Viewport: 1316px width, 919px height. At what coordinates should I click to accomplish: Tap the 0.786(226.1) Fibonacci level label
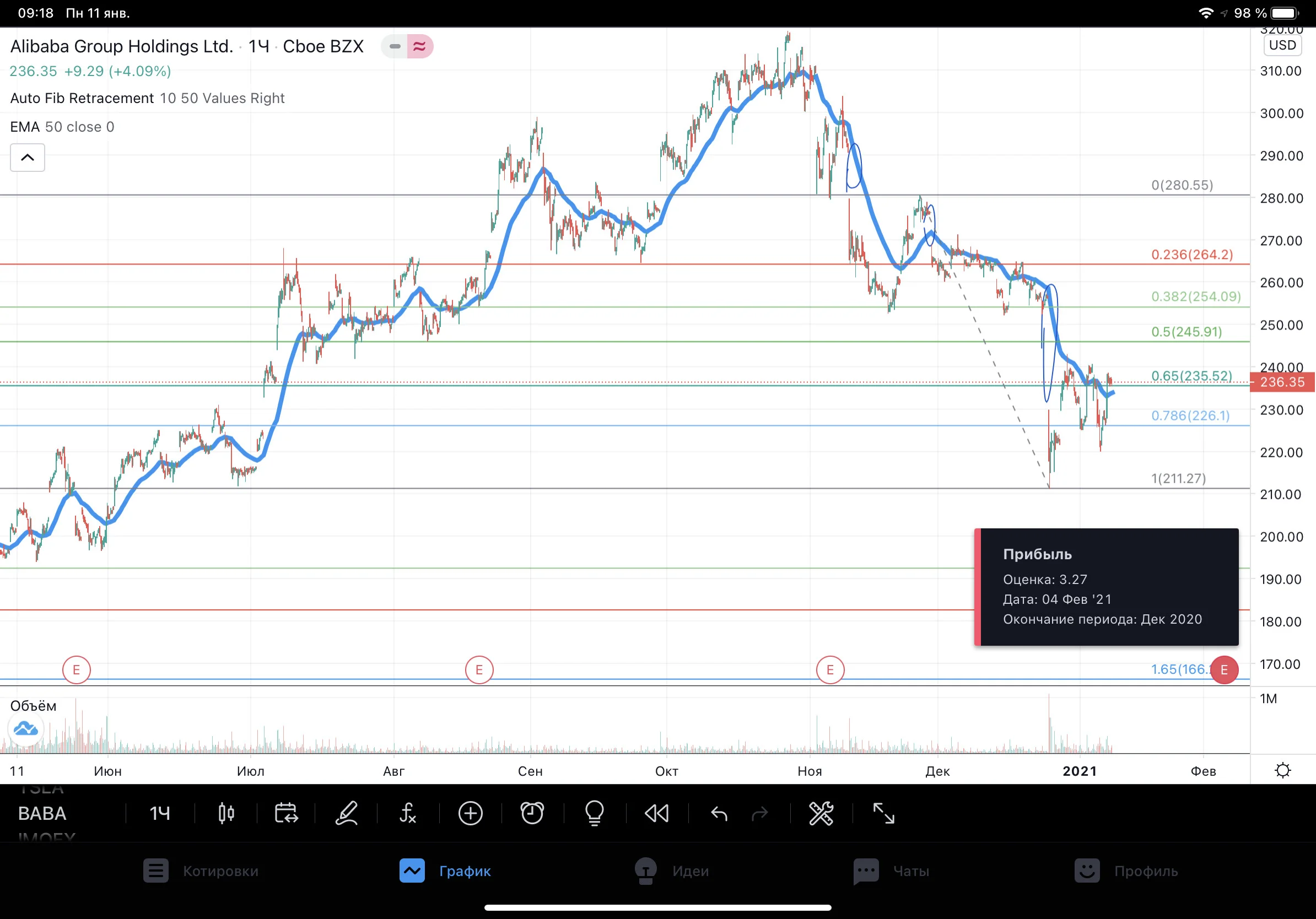tap(1190, 415)
